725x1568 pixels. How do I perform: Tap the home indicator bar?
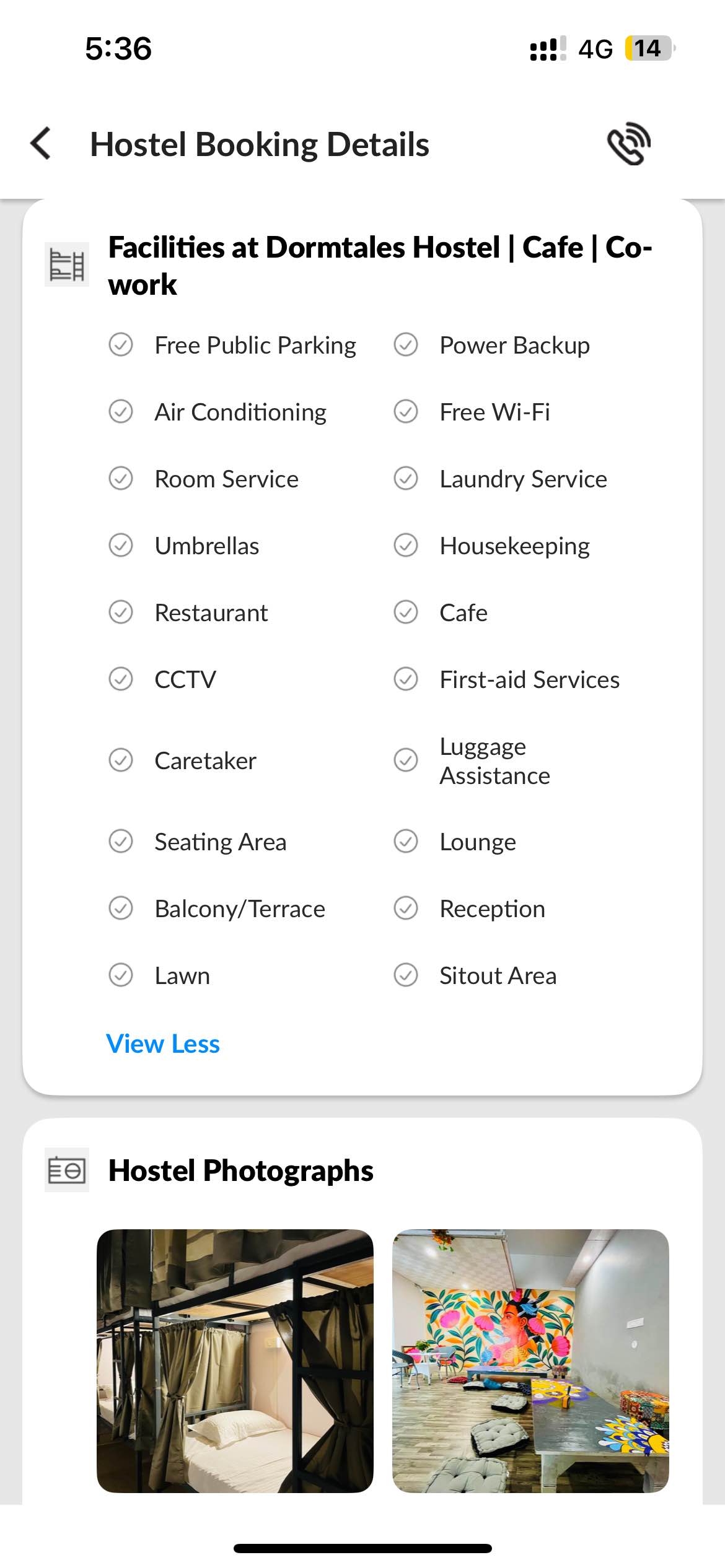tap(362, 1548)
